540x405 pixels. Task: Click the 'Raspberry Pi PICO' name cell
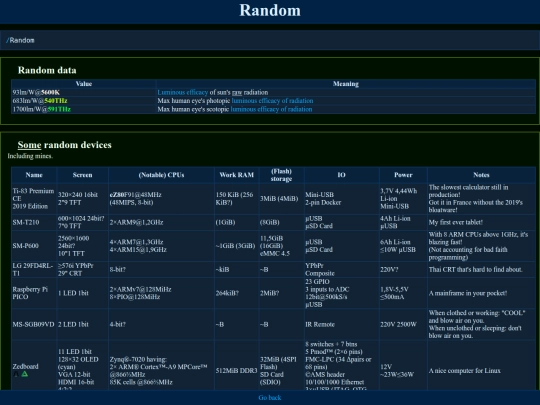click(34, 293)
